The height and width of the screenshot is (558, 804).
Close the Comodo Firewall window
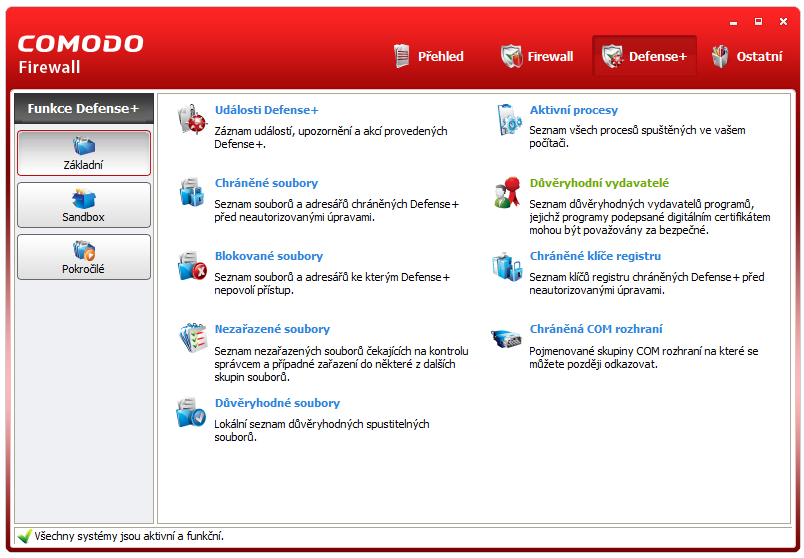pos(783,22)
